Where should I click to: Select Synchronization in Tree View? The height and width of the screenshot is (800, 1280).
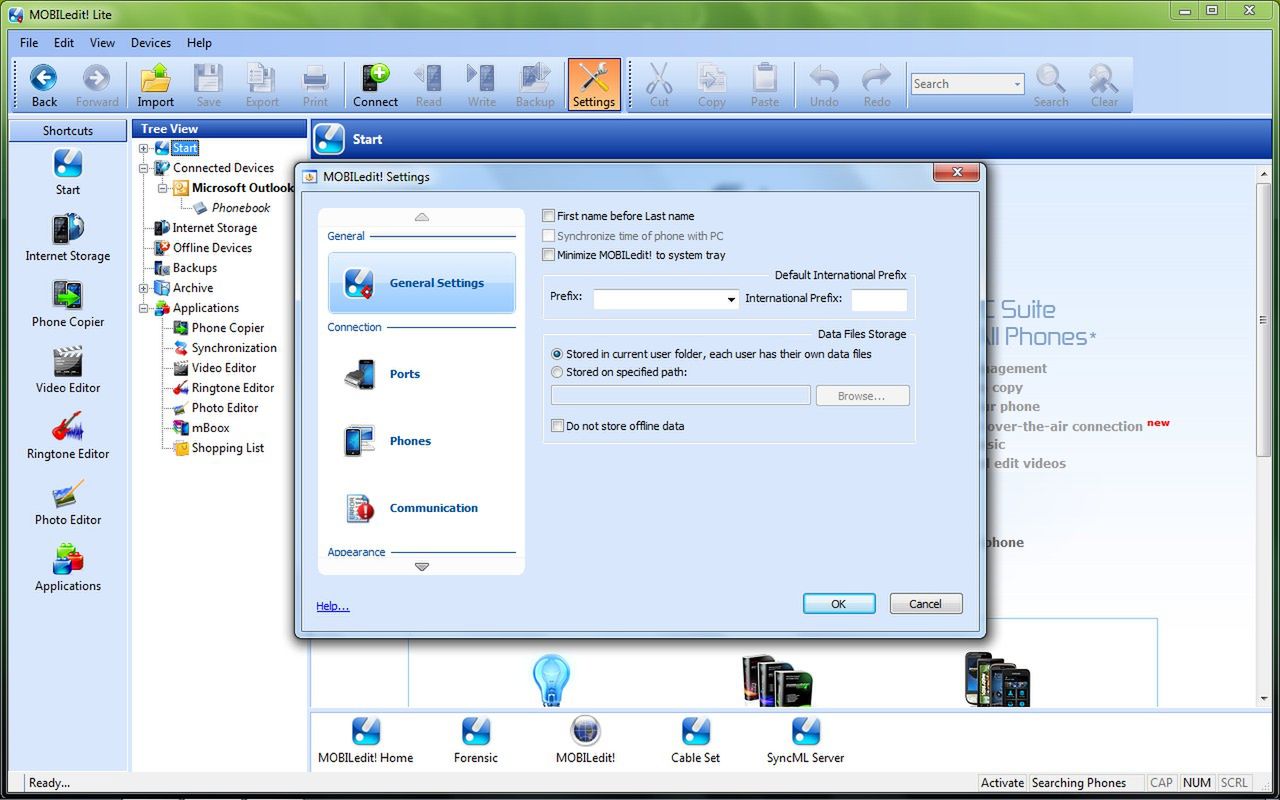[x=234, y=348]
